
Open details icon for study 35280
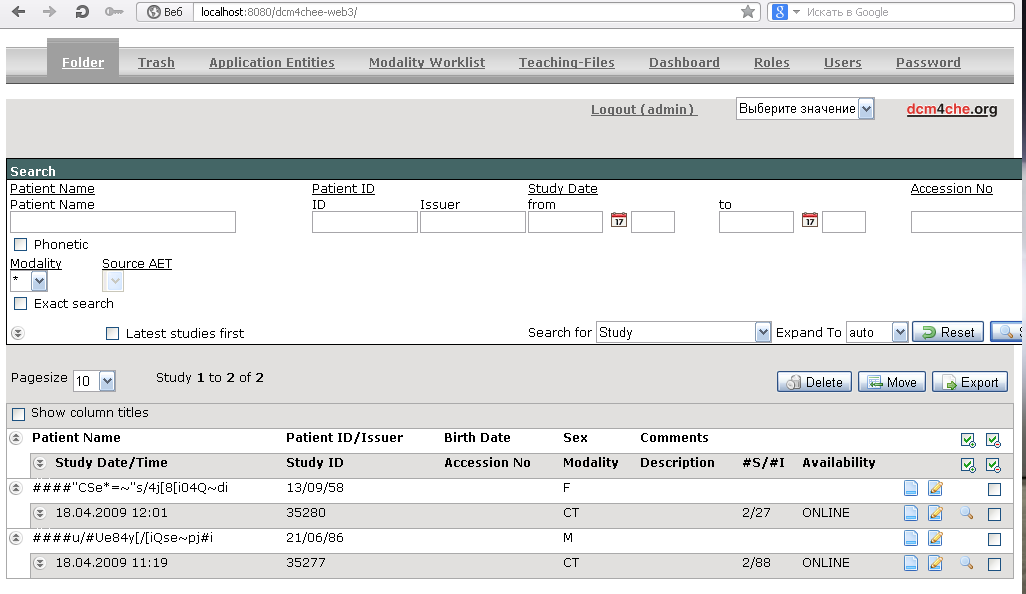click(910, 513)
